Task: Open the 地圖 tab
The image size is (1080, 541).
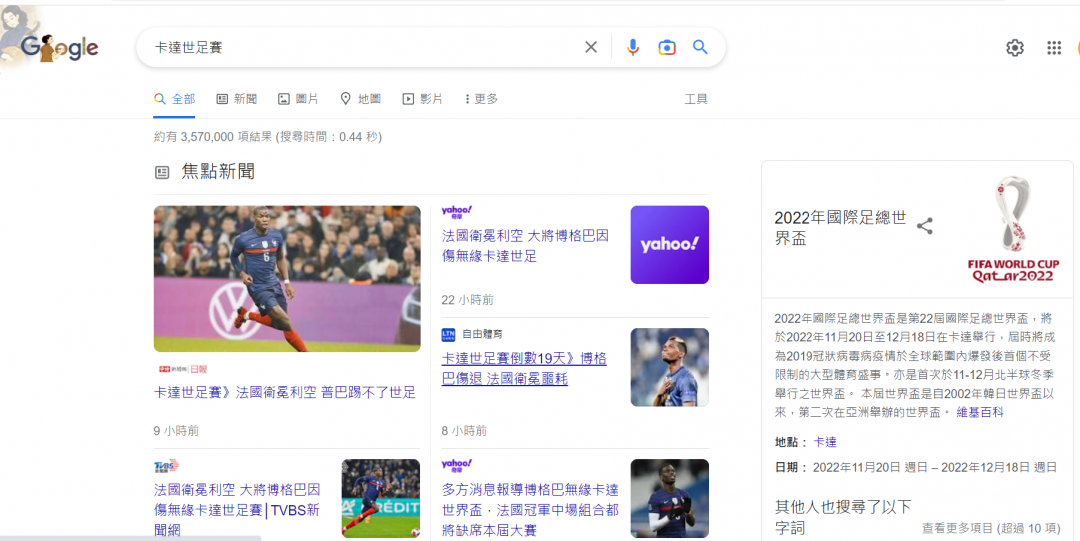Action: point(360,99)
